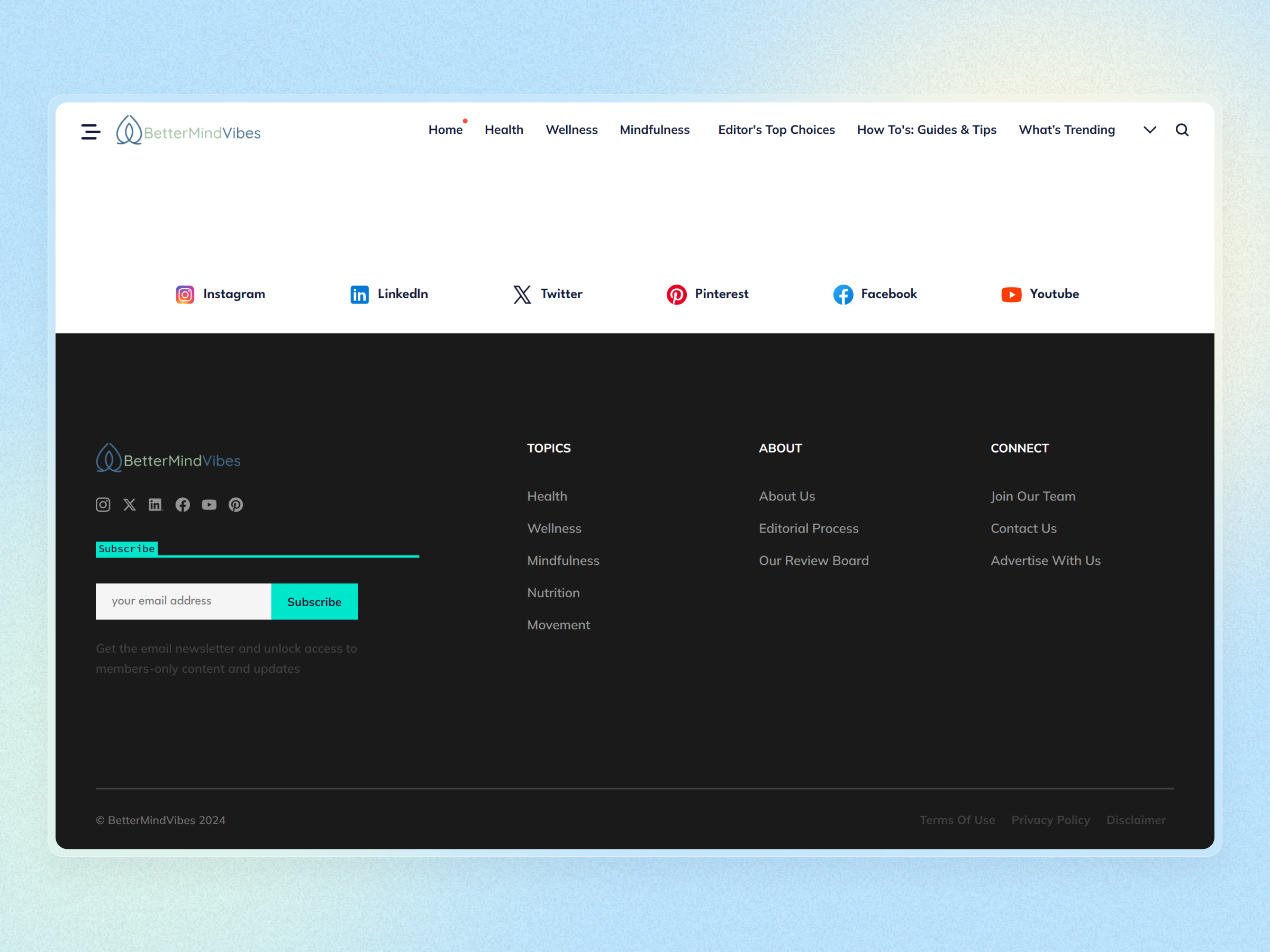Click the BetterMindVibes header logo

click(x=188, y=131)
